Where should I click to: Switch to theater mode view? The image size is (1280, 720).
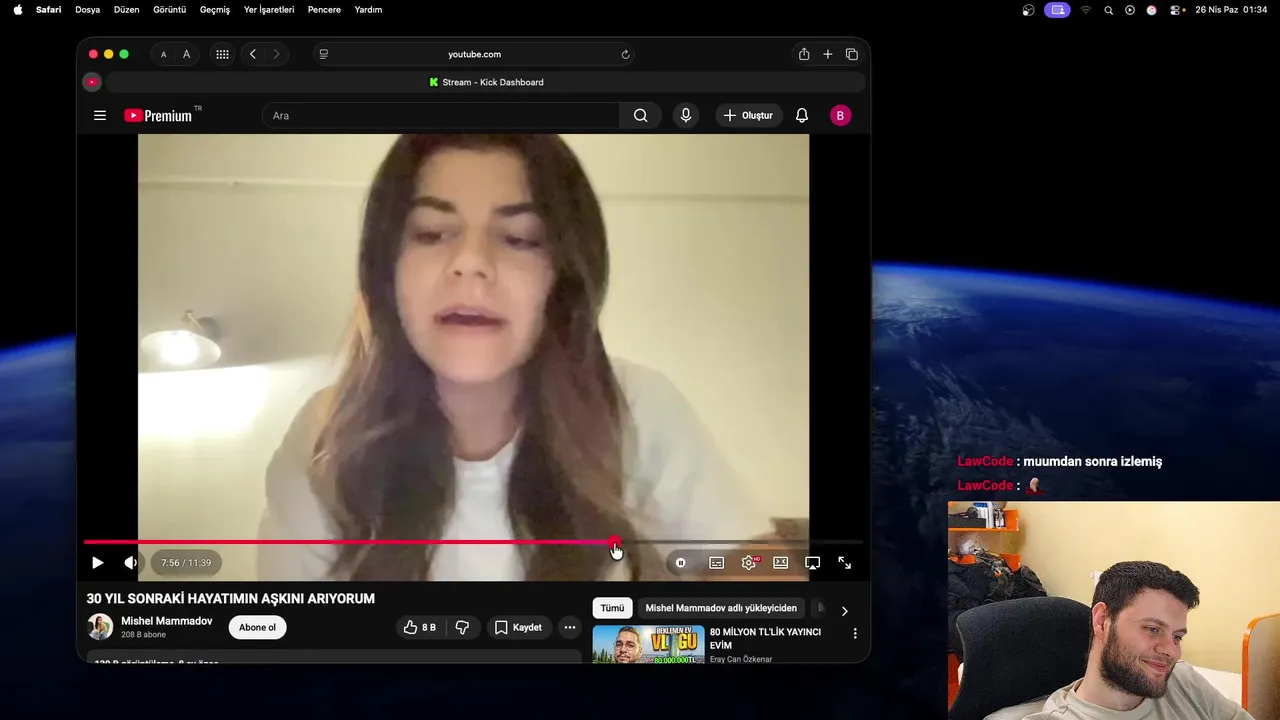pos(780,563)
